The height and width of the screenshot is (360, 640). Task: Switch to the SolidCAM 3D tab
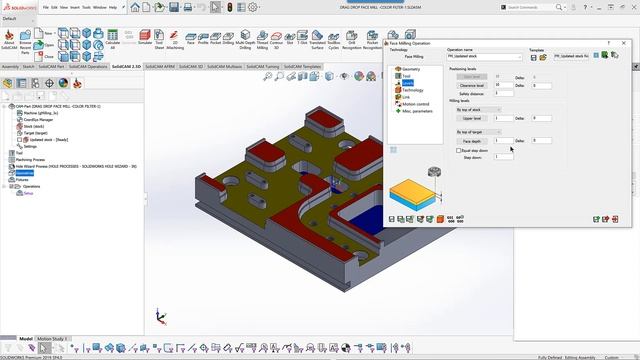pyautogui.click(x=191, y=67)
